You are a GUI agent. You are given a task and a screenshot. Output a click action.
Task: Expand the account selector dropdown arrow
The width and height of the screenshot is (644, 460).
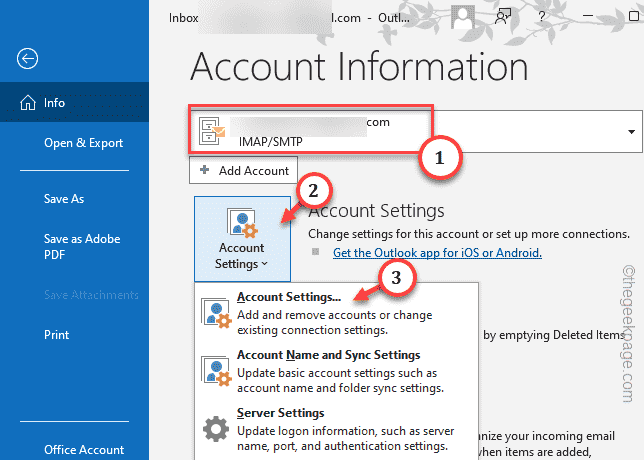pos(631,132)
